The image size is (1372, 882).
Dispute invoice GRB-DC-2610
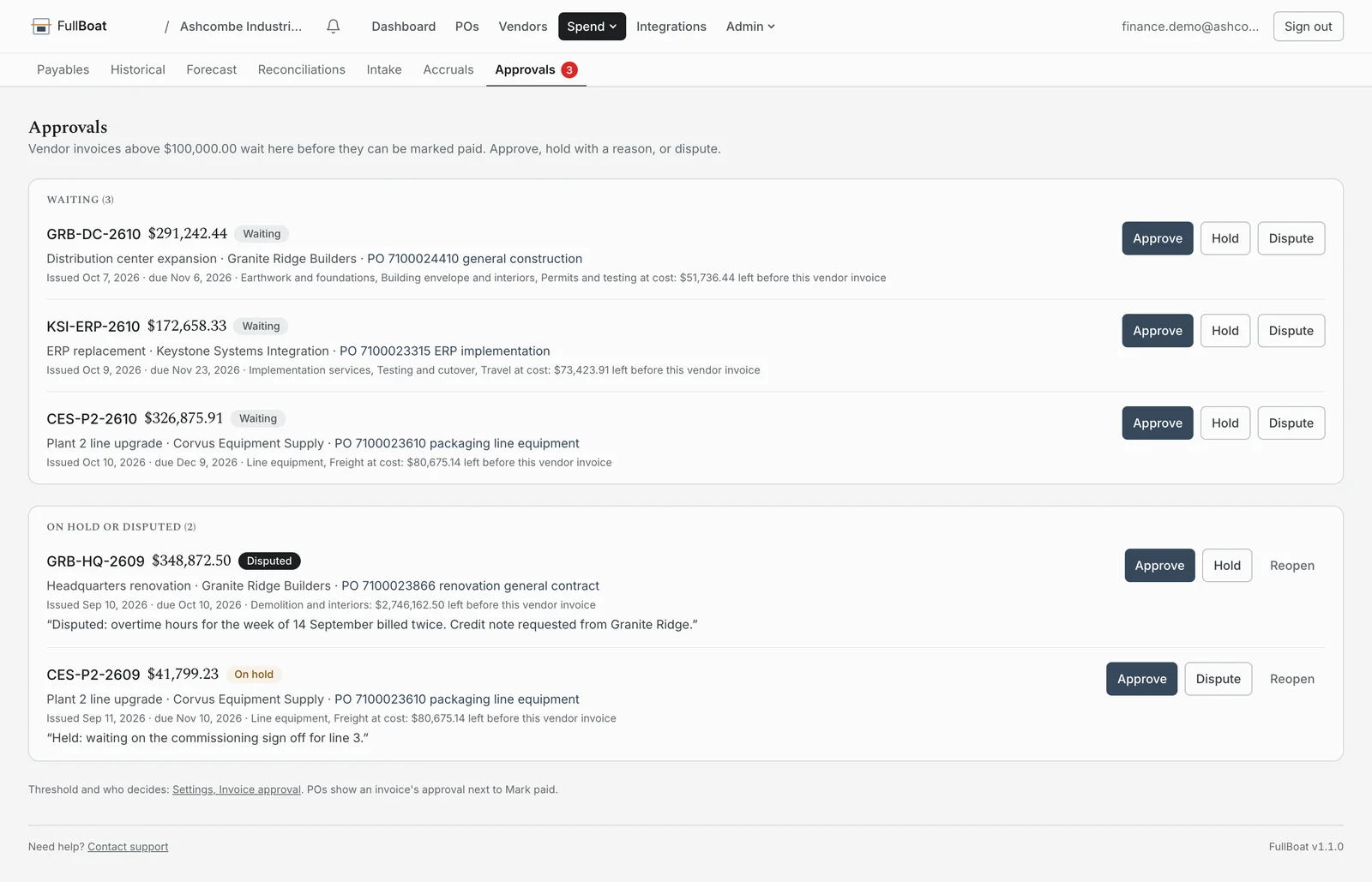click(1291, 238)
